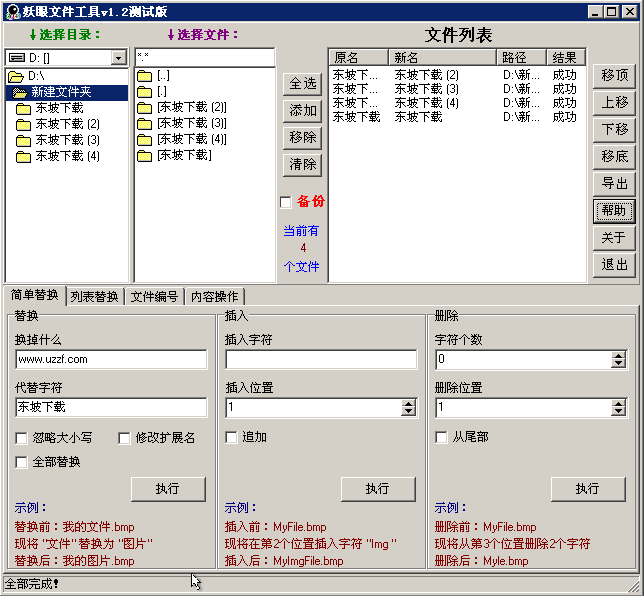The width and height of the screenshot is (644, 596).
Task: Click folder icon of [东坡下载 (3)] in file list
Action: coord(144,124)
